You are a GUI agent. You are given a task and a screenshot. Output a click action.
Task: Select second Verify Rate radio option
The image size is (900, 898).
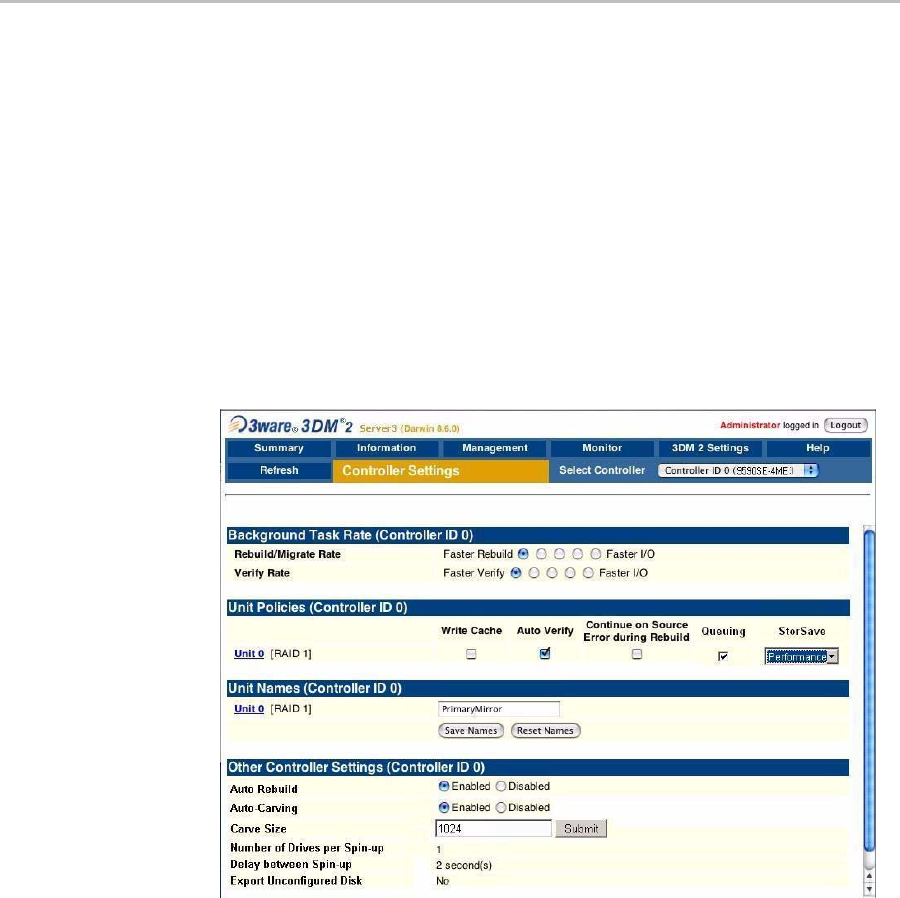click(534, 573)
